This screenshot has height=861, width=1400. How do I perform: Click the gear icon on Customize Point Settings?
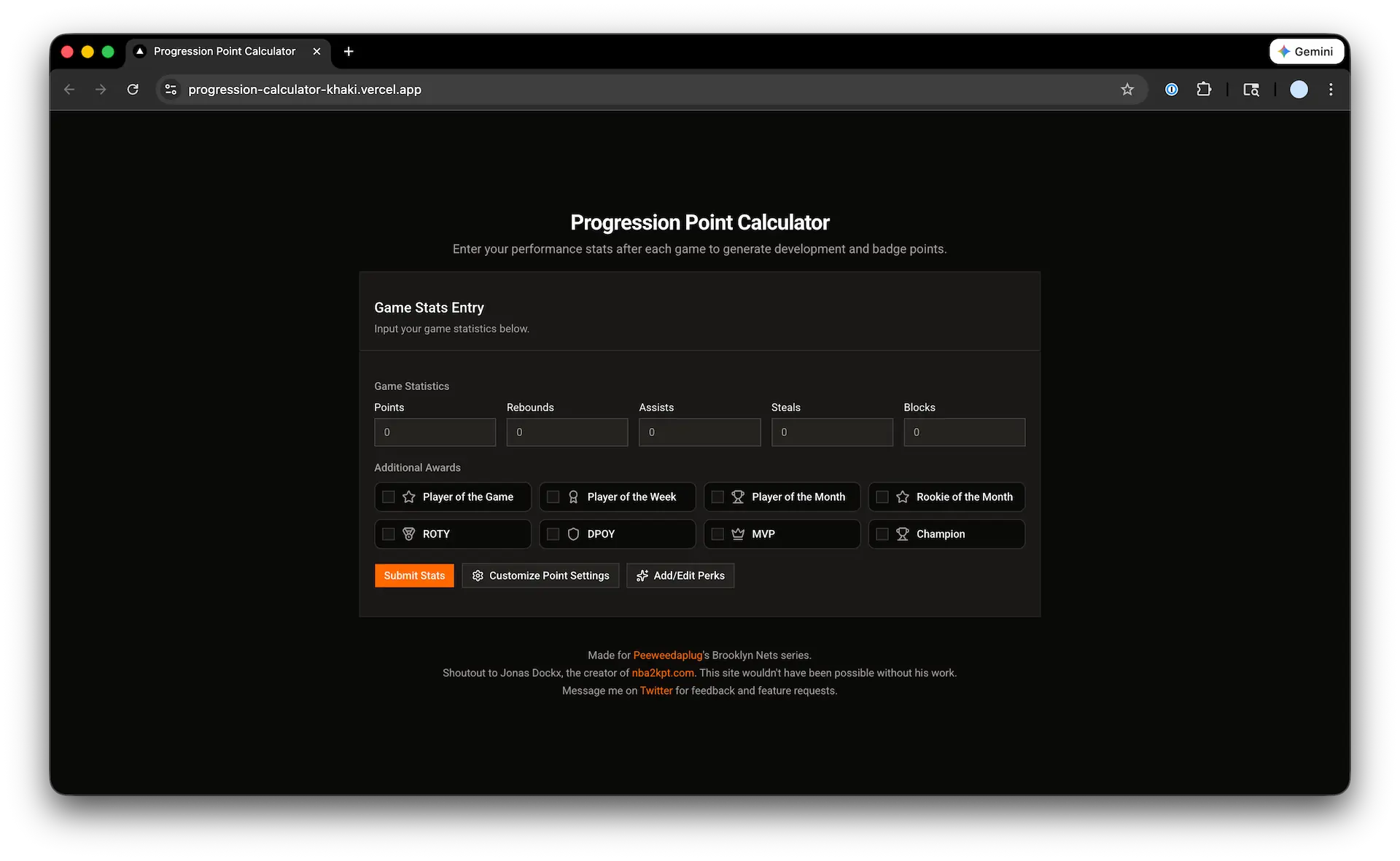(478, 575)
